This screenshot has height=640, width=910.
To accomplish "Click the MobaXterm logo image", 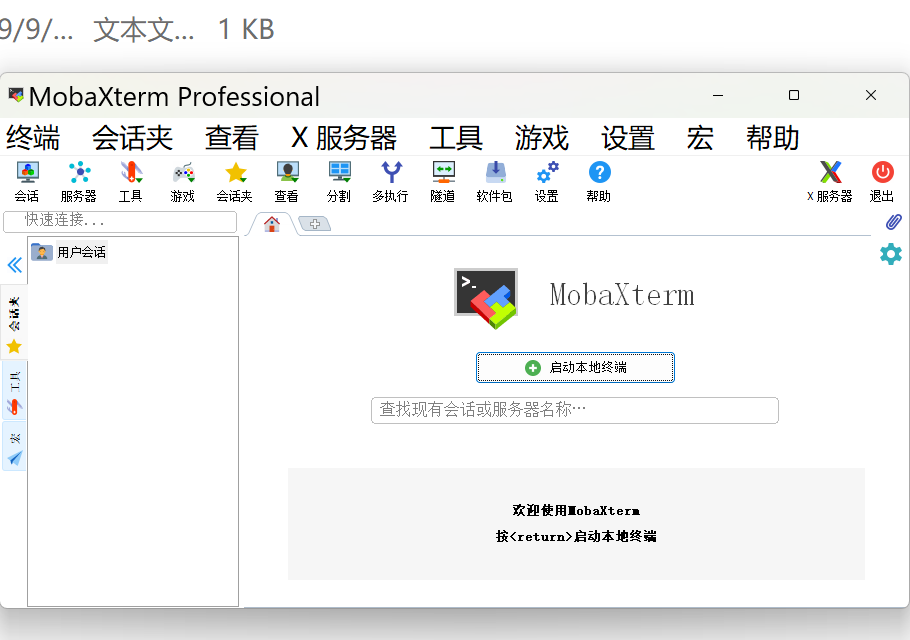I will pos(486,298).
